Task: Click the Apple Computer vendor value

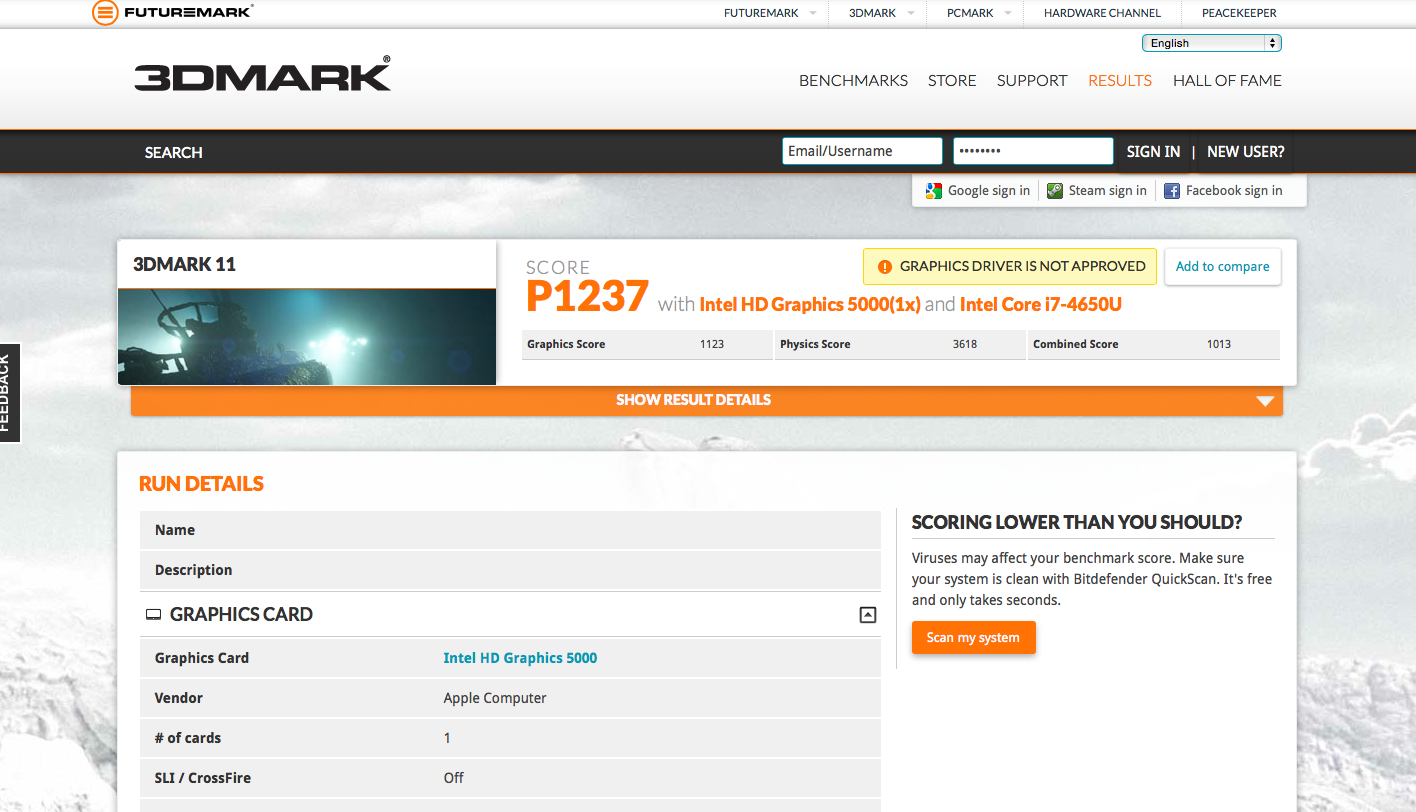Action: [495, 698]
